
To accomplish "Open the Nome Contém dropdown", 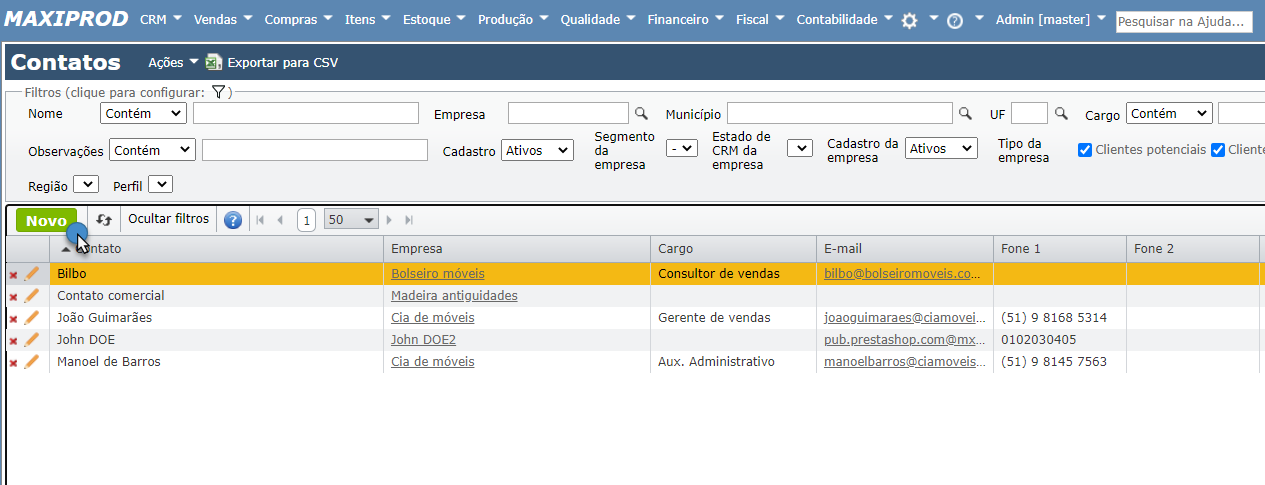I will pos(144,113).
